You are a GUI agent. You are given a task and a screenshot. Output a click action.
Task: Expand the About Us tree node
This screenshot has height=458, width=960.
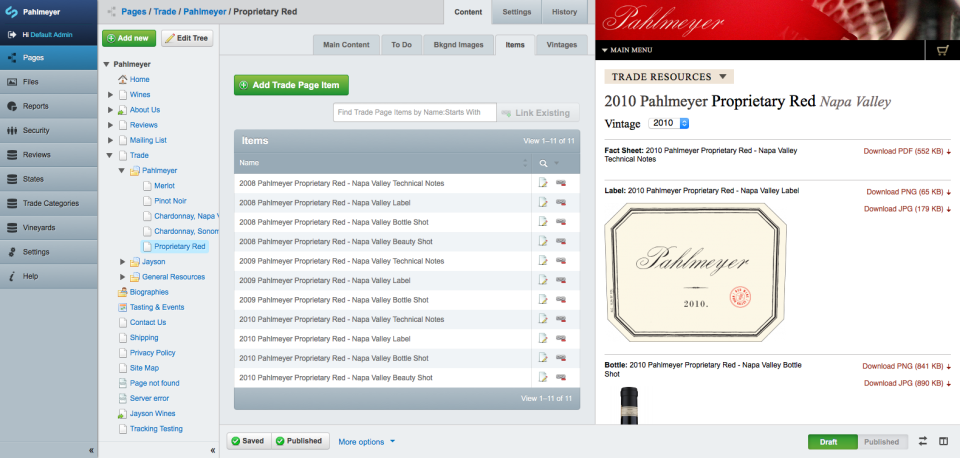pyautogui.click(x=110, y=110)
